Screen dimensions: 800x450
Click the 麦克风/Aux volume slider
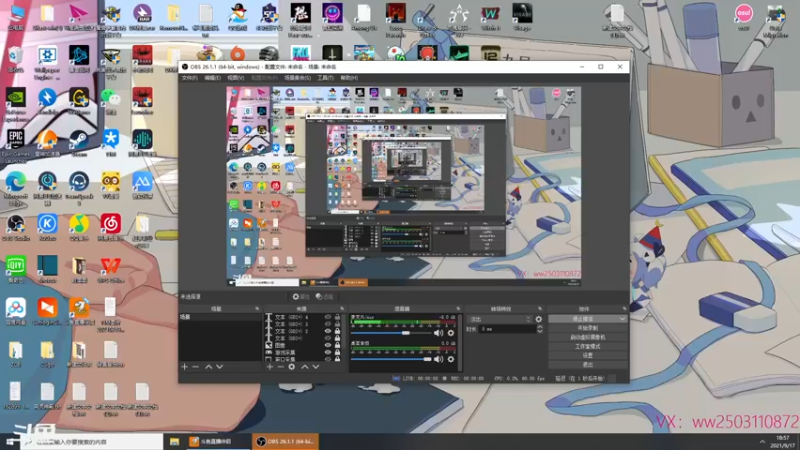point(390,333)
